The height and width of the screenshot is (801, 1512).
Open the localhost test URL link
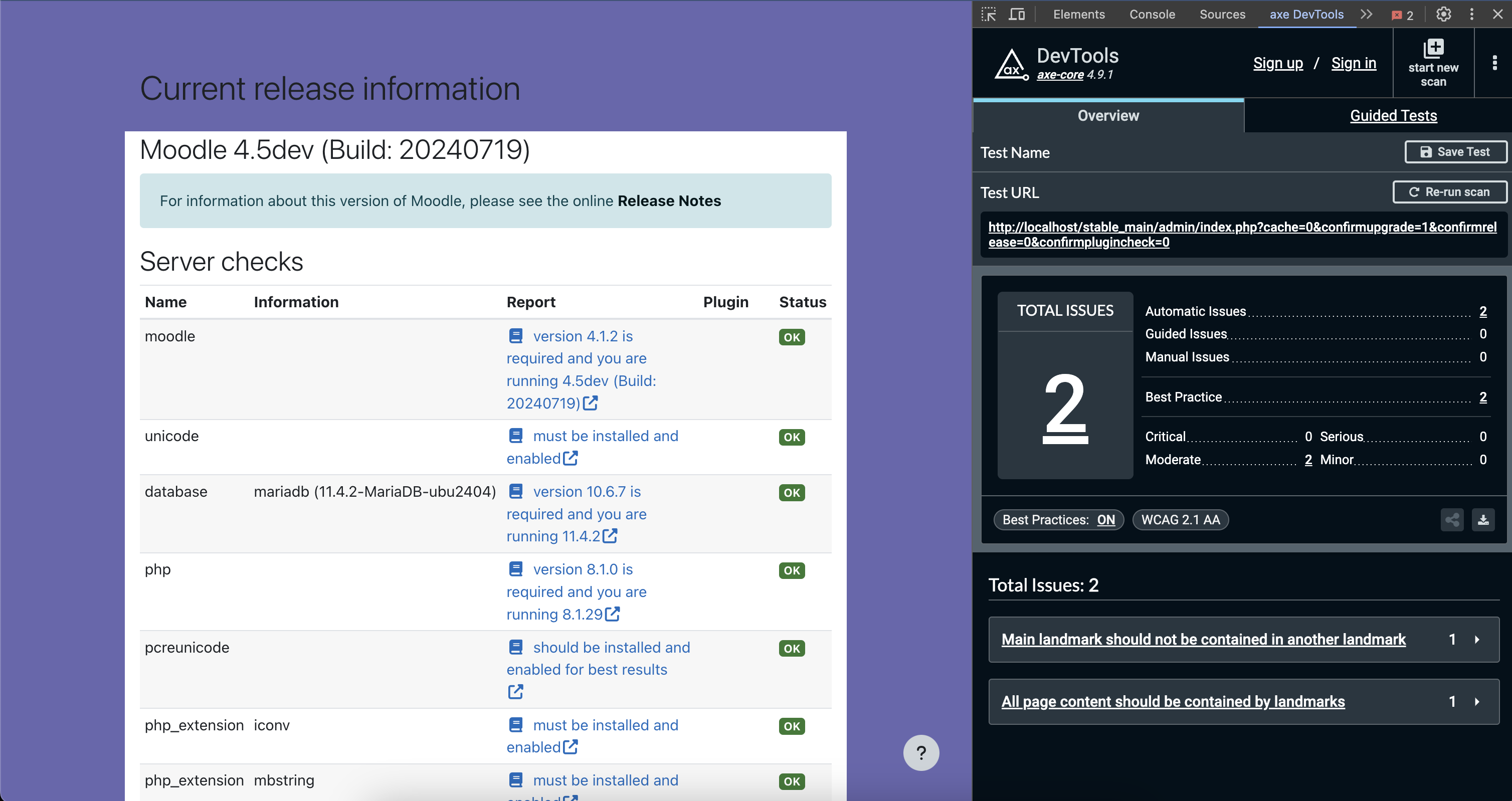tap(1242, 235)
